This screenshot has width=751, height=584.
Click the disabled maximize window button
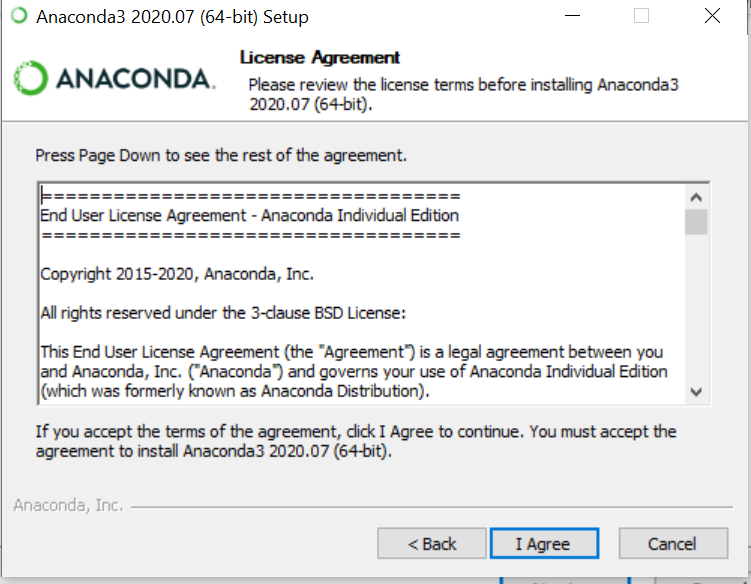click(641, 16)
